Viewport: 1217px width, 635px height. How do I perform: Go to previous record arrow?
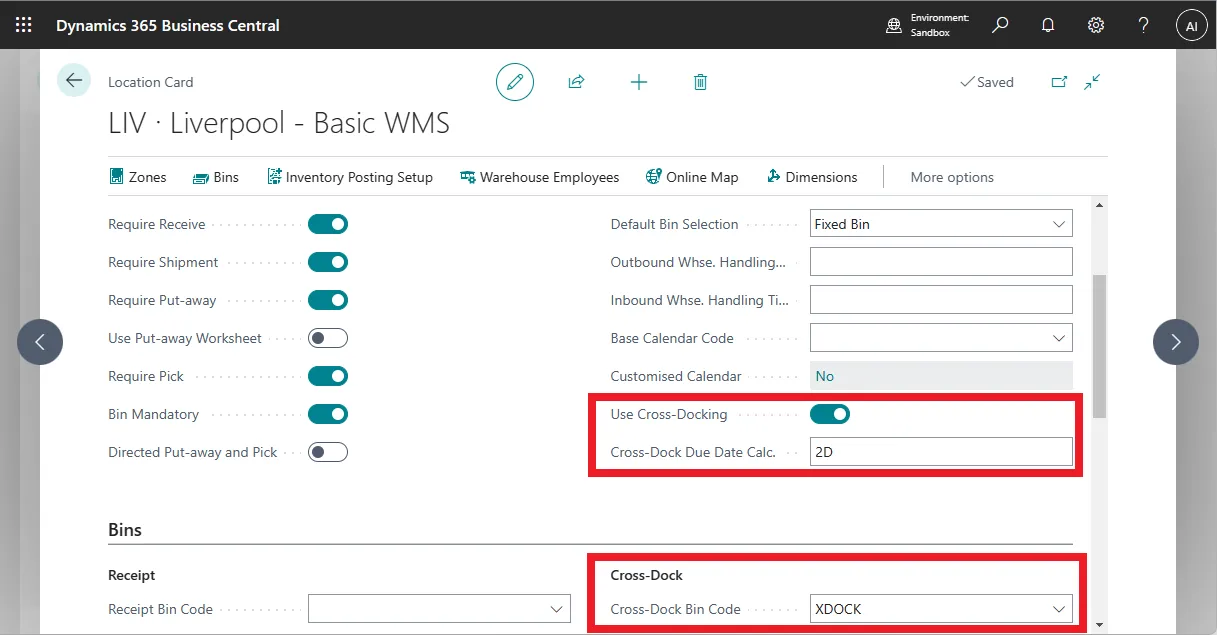pyautogui.click(x=40, y=342)
